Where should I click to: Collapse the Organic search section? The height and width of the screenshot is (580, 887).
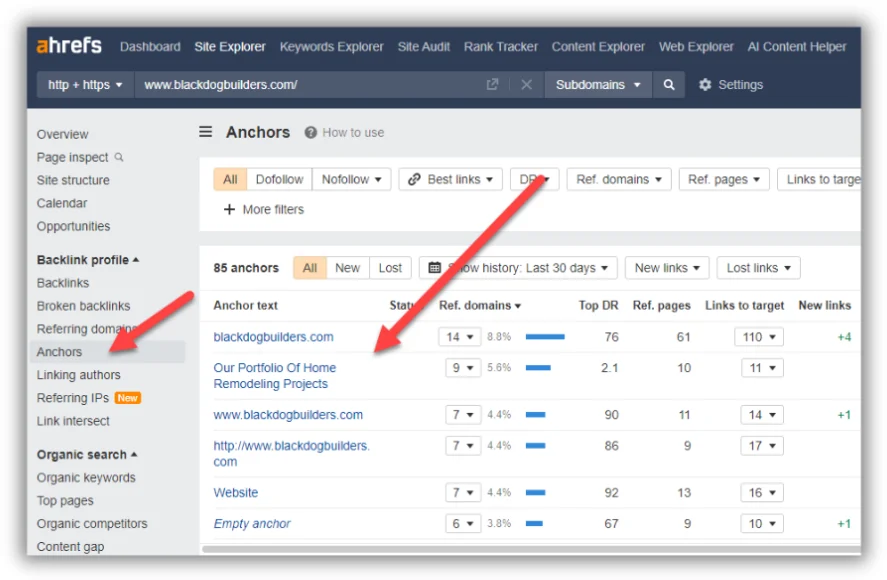(87, 454)
